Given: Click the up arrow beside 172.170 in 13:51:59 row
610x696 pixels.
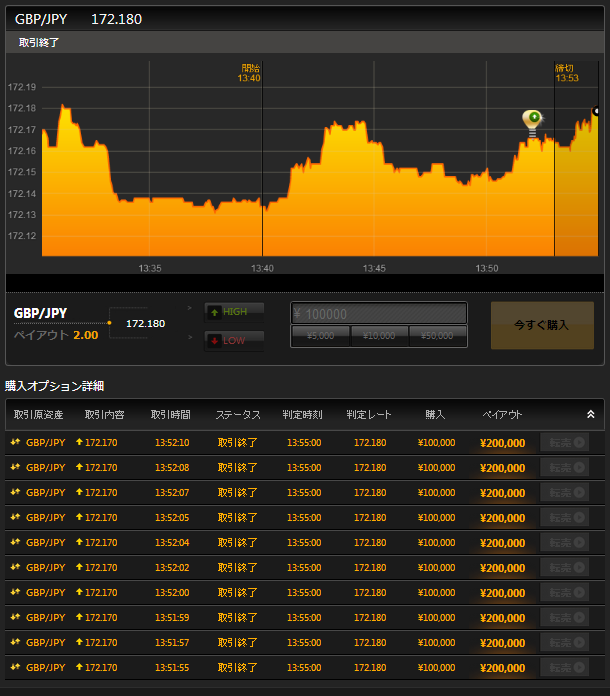Looking at the screenshot, I should click(79, 617).
